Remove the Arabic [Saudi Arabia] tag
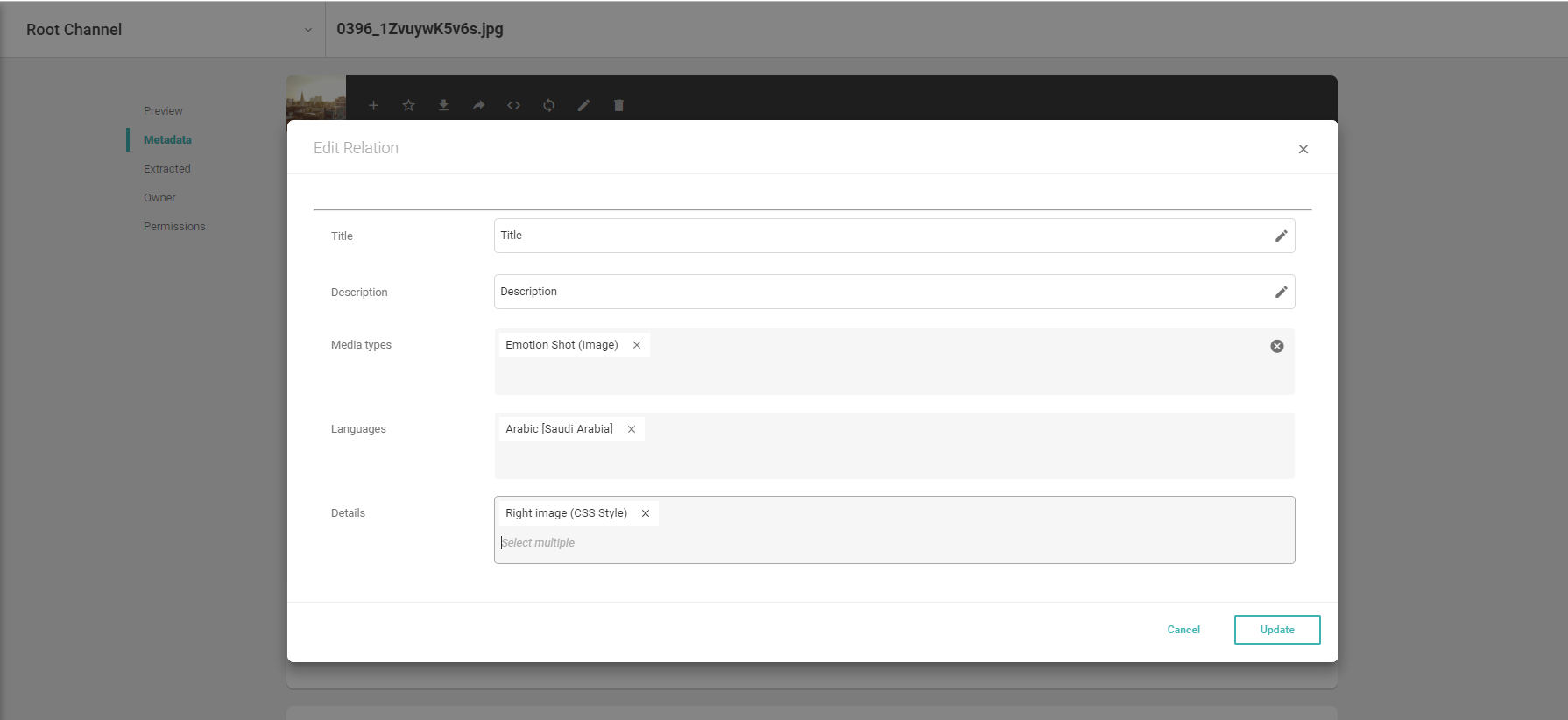 coord(632,429)
